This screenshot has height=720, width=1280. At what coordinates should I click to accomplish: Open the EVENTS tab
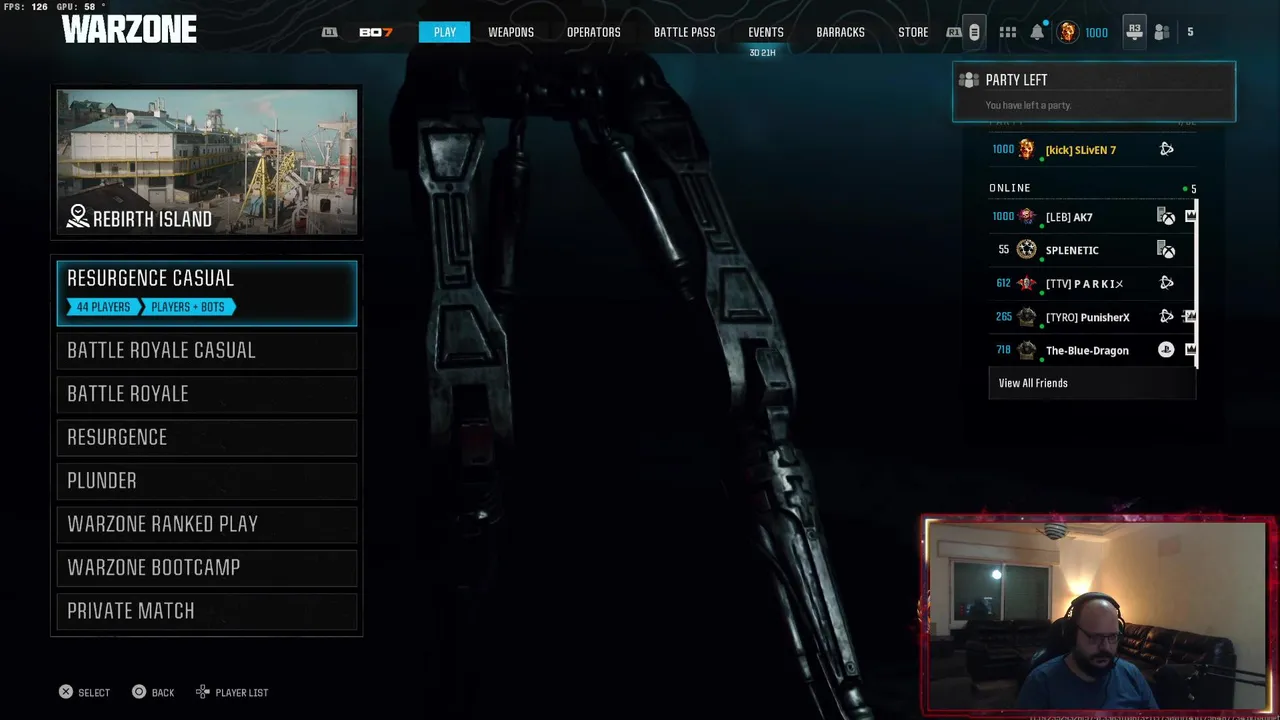click(x=766, y=32)
